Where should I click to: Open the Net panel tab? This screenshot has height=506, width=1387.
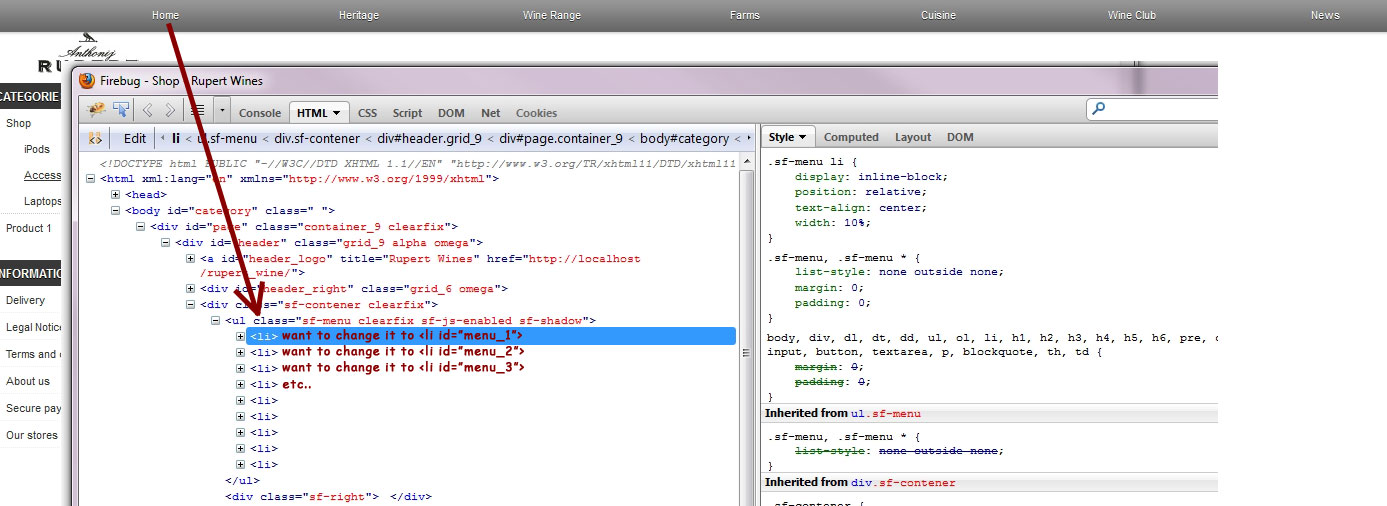click(490, 113)
